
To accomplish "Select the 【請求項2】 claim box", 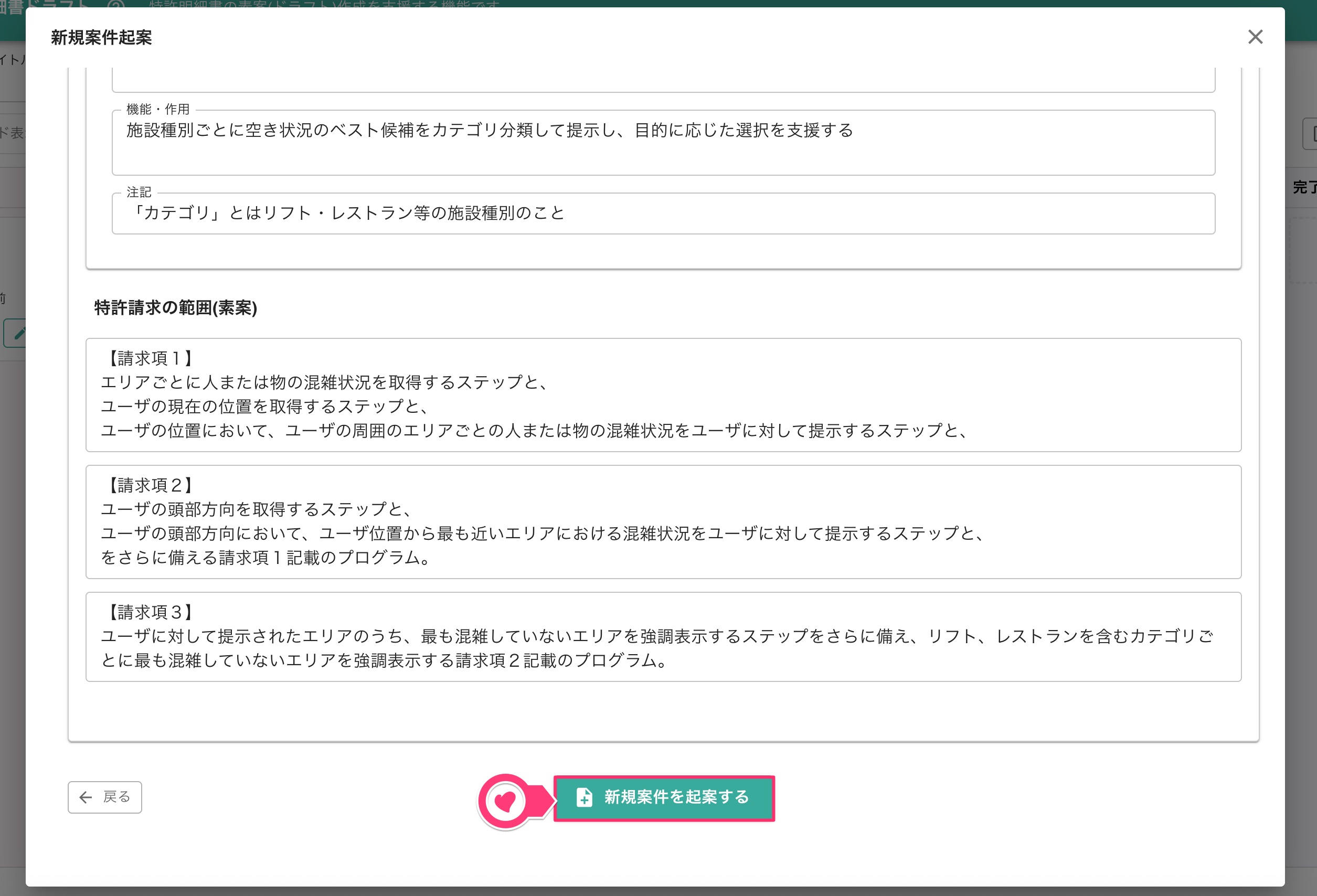I will tap(663, 522).
